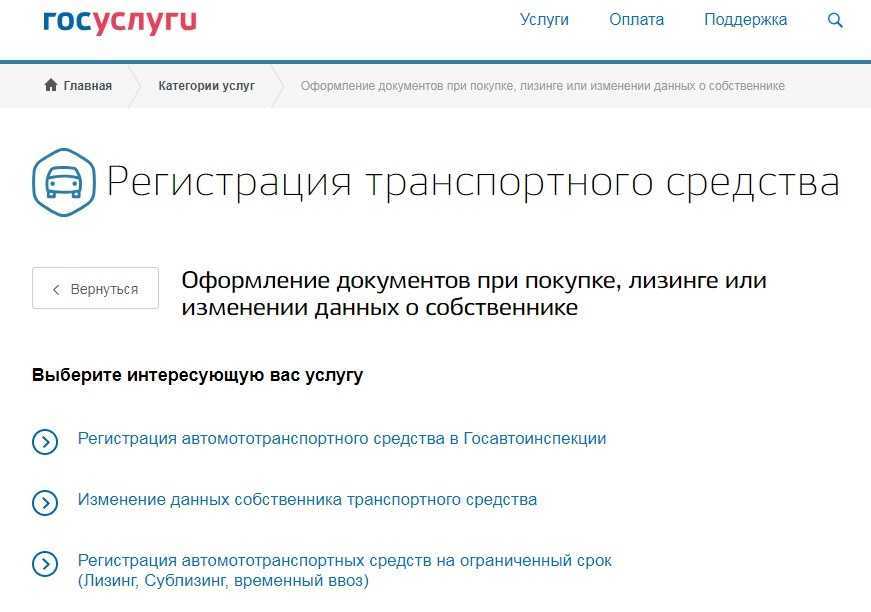The image size is (871, 612).
Task: Click the home icon in breadcrumbs
Action: click(51, 86)
